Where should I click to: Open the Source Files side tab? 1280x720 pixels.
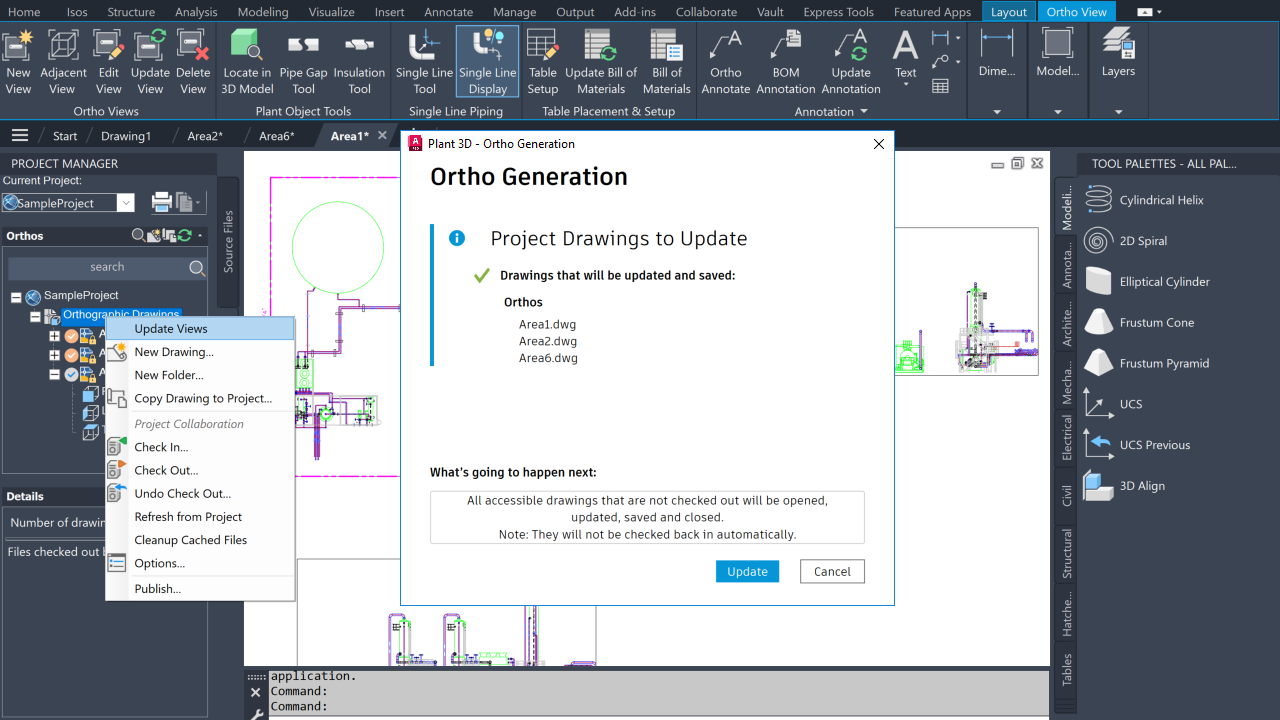228,242
